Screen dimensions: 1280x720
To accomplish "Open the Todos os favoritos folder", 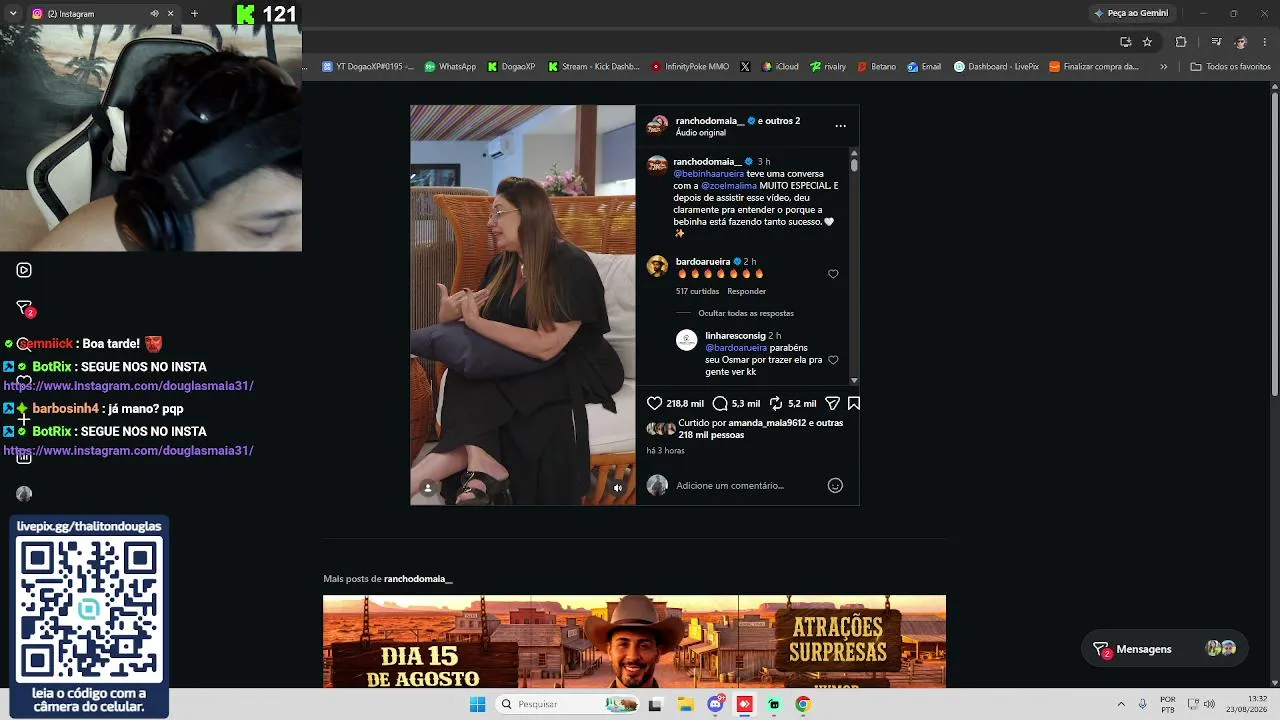I will (1230, 67).
